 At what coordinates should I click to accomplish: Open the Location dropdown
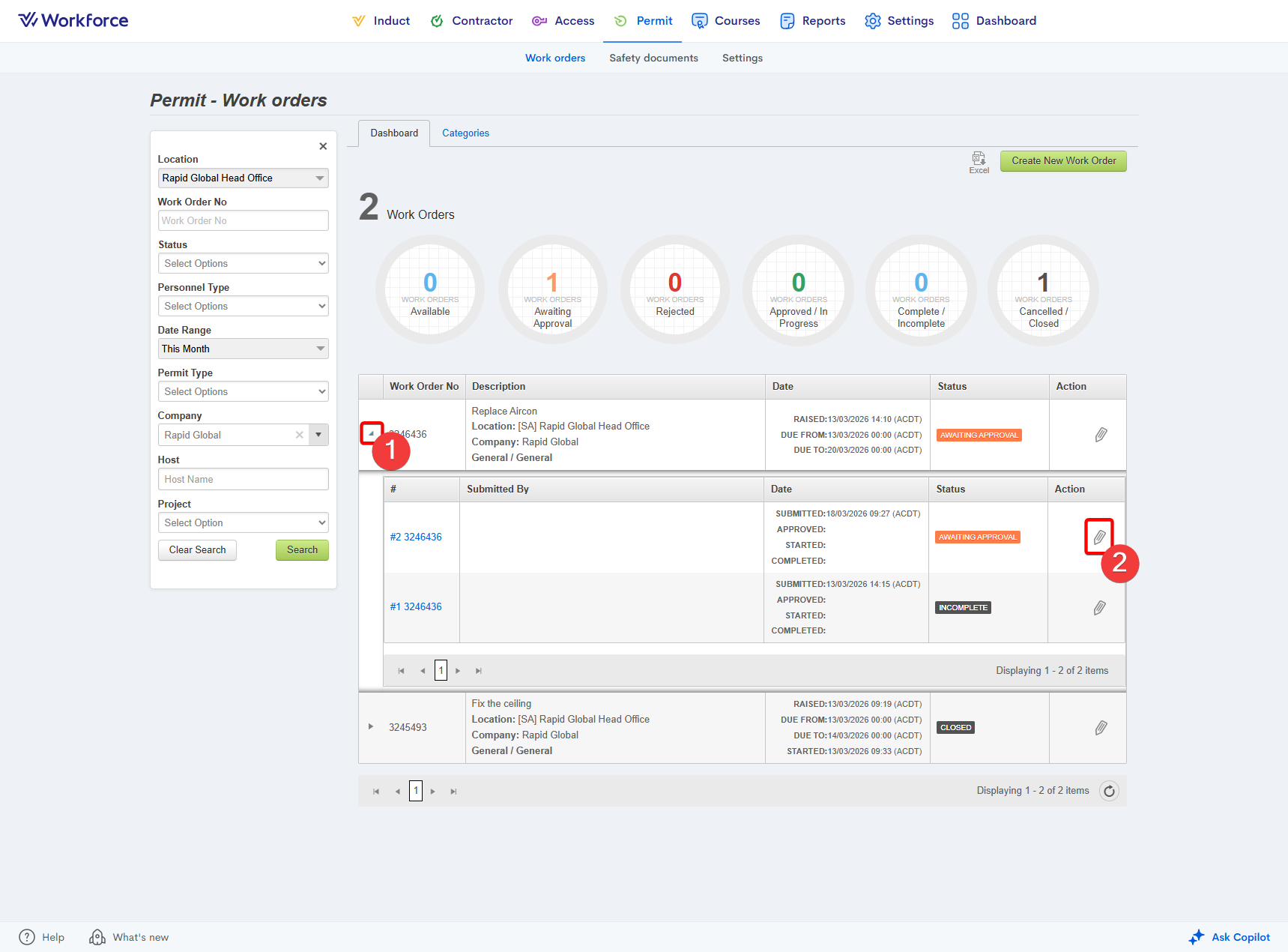[243, 178]
